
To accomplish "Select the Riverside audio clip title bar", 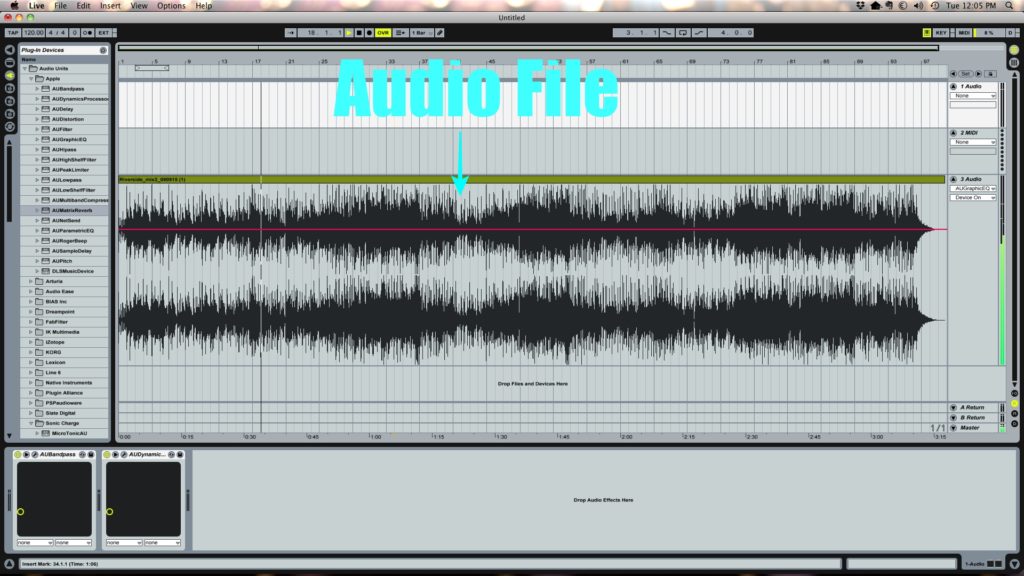I will 532,179.
